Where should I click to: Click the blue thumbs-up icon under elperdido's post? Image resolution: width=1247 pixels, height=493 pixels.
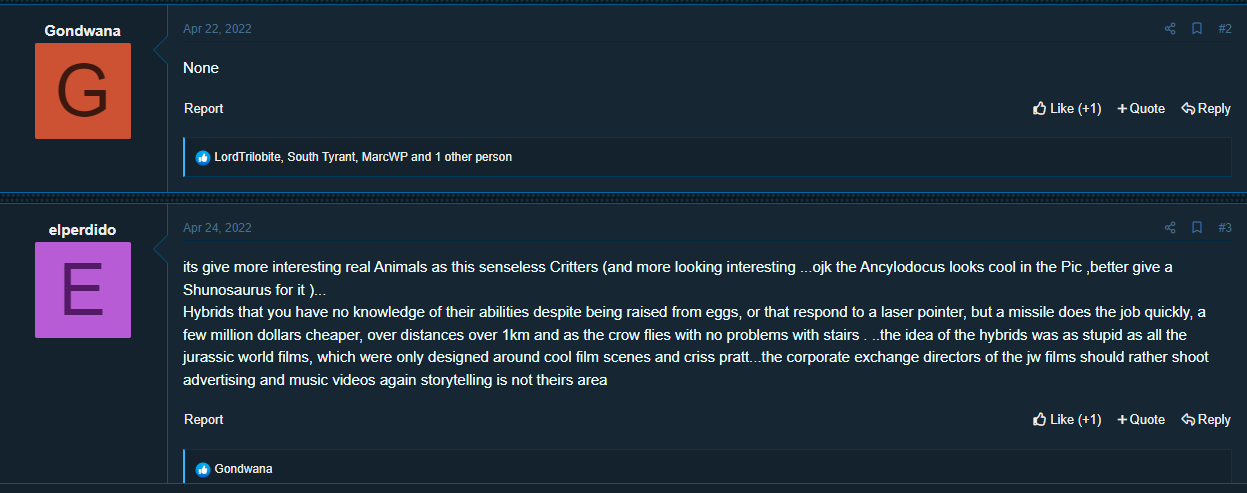pos(203,469)
